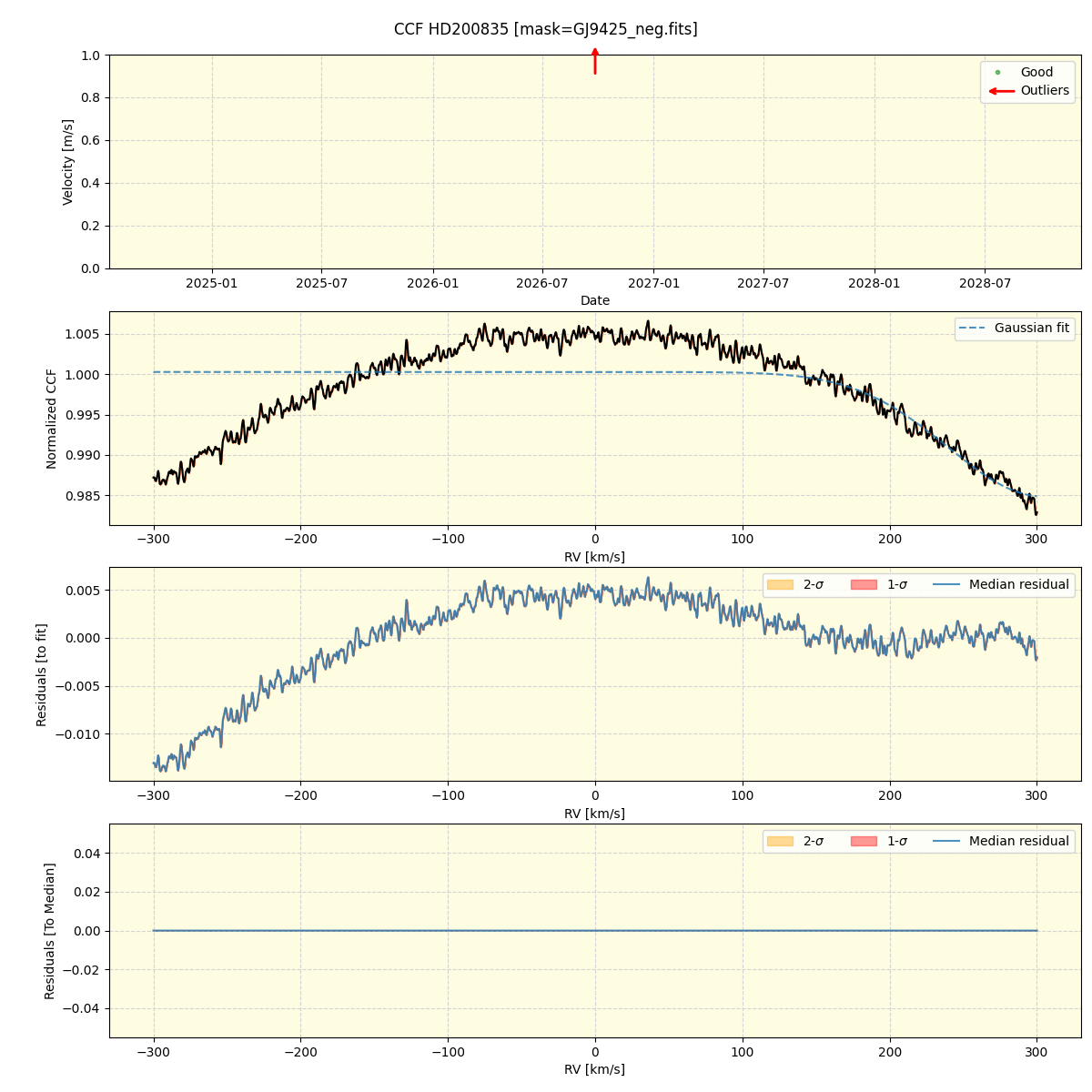Click 'Median residual' in Residuals to fit legend
This screenshot has height=1092, width=1092.
point(1019,584)
